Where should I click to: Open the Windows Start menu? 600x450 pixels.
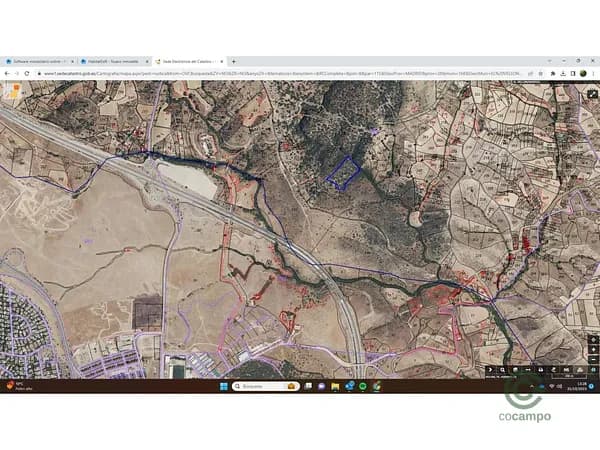pyautogui.click(x=223, y=386)
